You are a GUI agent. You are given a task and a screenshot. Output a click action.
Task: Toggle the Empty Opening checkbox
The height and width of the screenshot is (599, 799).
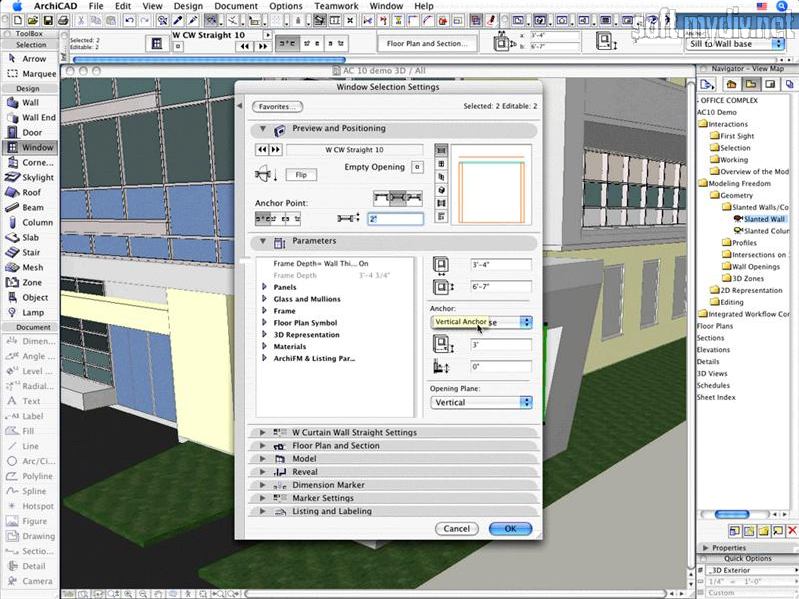tap(417, 167)
